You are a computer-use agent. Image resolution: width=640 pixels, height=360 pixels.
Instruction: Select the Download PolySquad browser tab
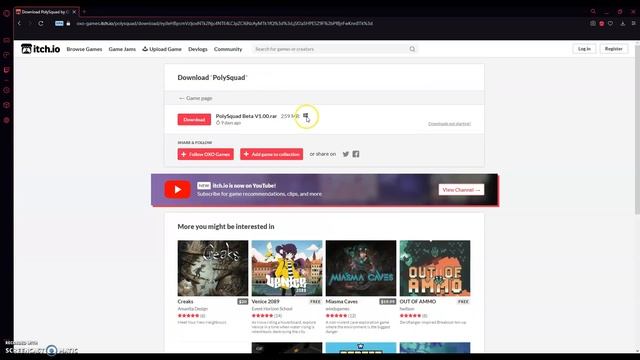(x=47, y=12)
